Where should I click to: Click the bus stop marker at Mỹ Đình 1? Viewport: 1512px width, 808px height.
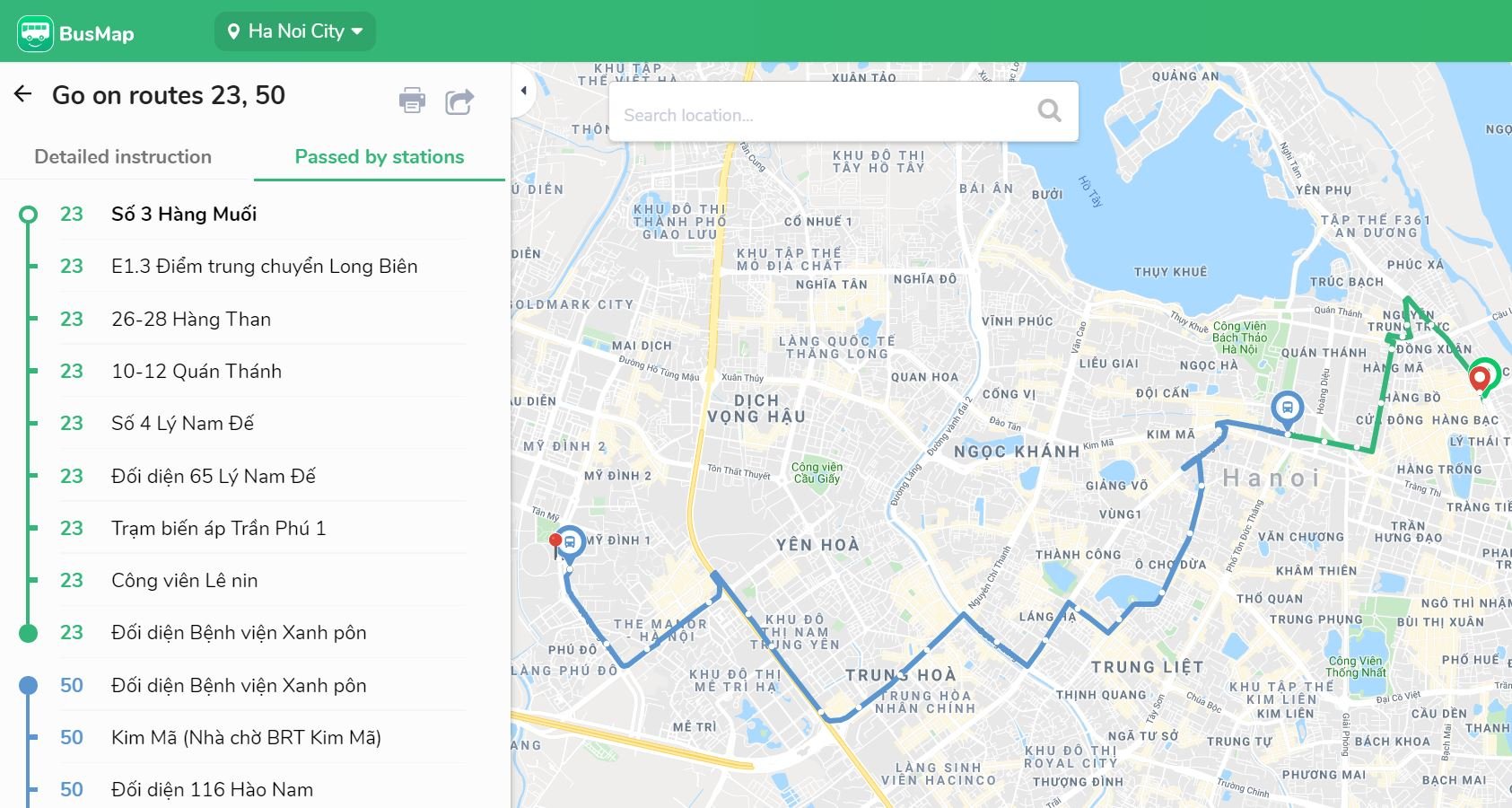point(571,542)
